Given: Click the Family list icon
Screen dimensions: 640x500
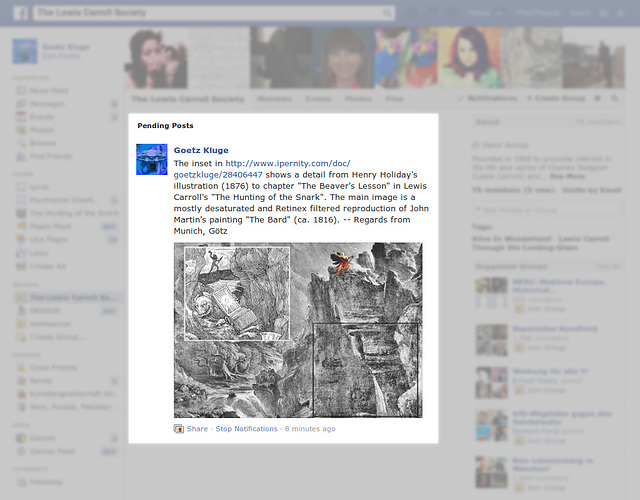Looking at the screenshot, I should [x=21, y=381].
